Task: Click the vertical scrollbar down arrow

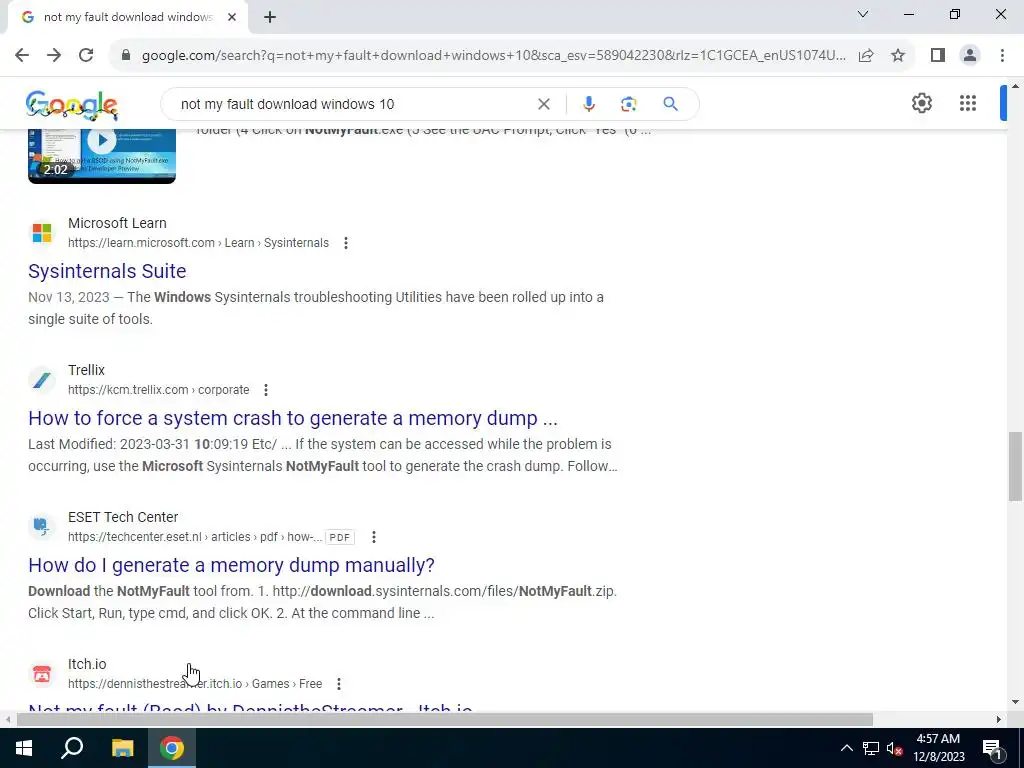Action: pyautogui.click(x=1015, y=702)
